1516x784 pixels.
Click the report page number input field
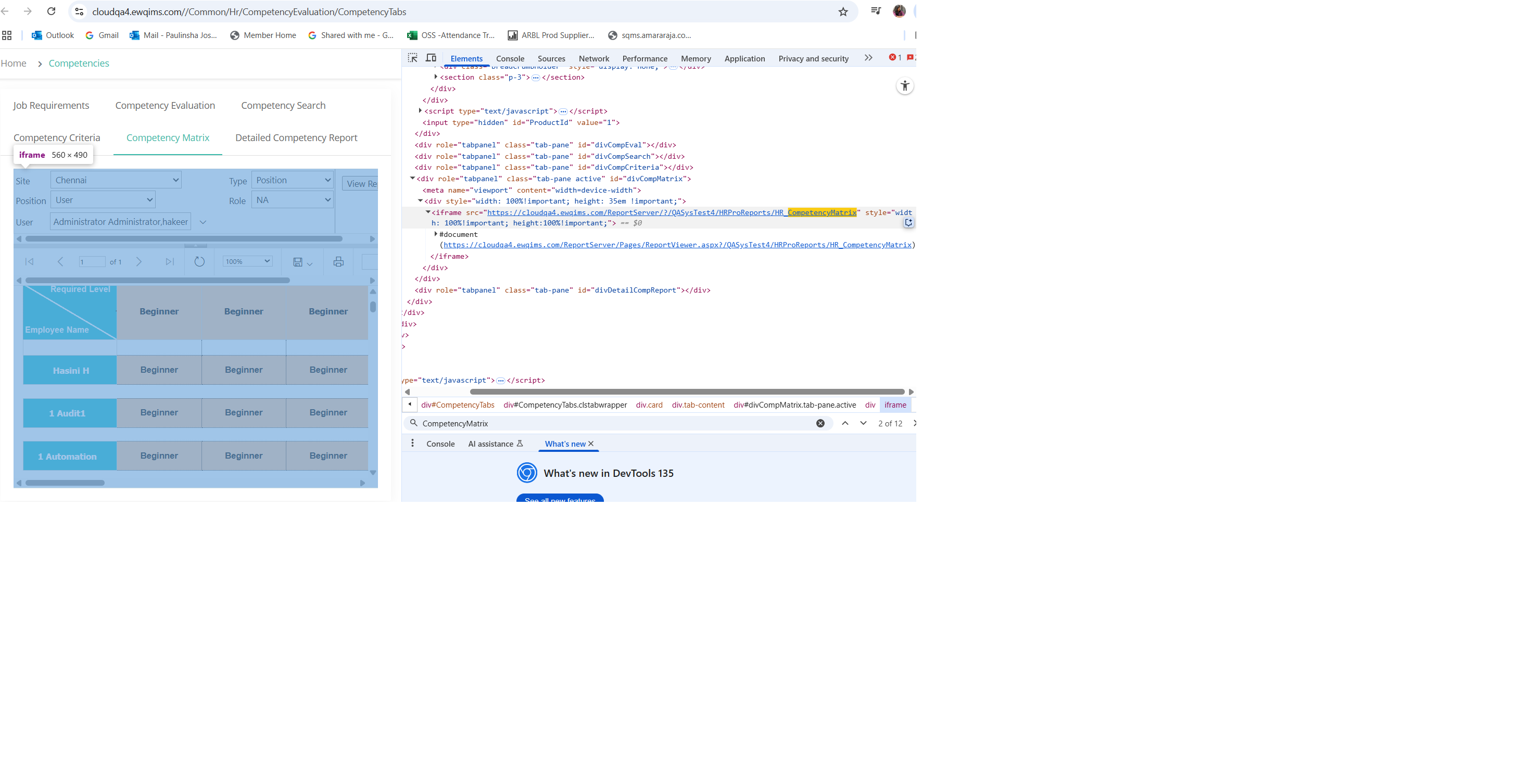pos(92,261)
